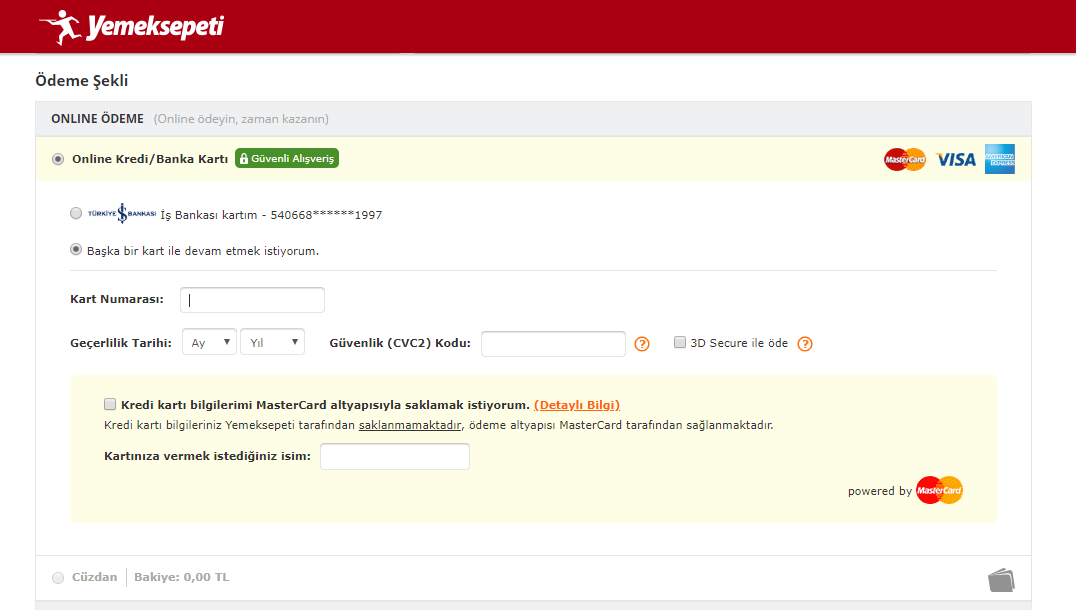1076x610 pixels.
Task: Click card text '540668******1997'
Action: tap(326, 215)
